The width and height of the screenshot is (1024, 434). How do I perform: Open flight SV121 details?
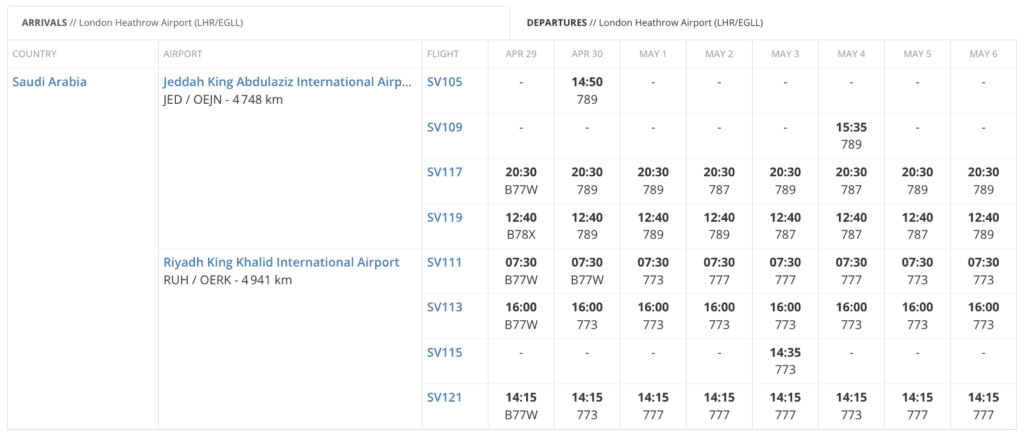(x=445, y=397)
